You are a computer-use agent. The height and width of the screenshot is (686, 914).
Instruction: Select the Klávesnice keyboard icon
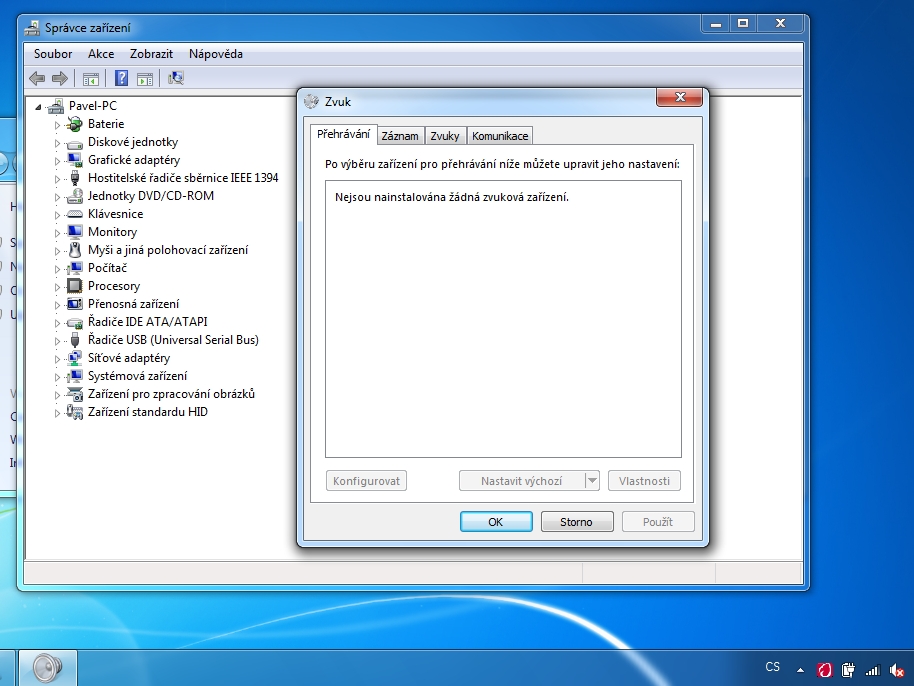pyautogui.click(x=75, y=214)
